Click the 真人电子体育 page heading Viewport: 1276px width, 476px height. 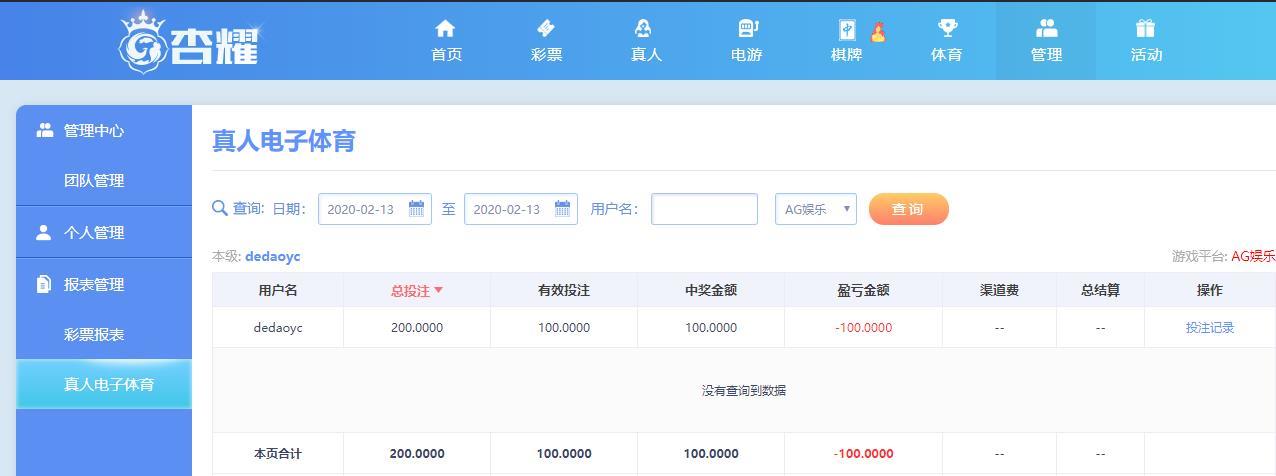click(284, 141)
